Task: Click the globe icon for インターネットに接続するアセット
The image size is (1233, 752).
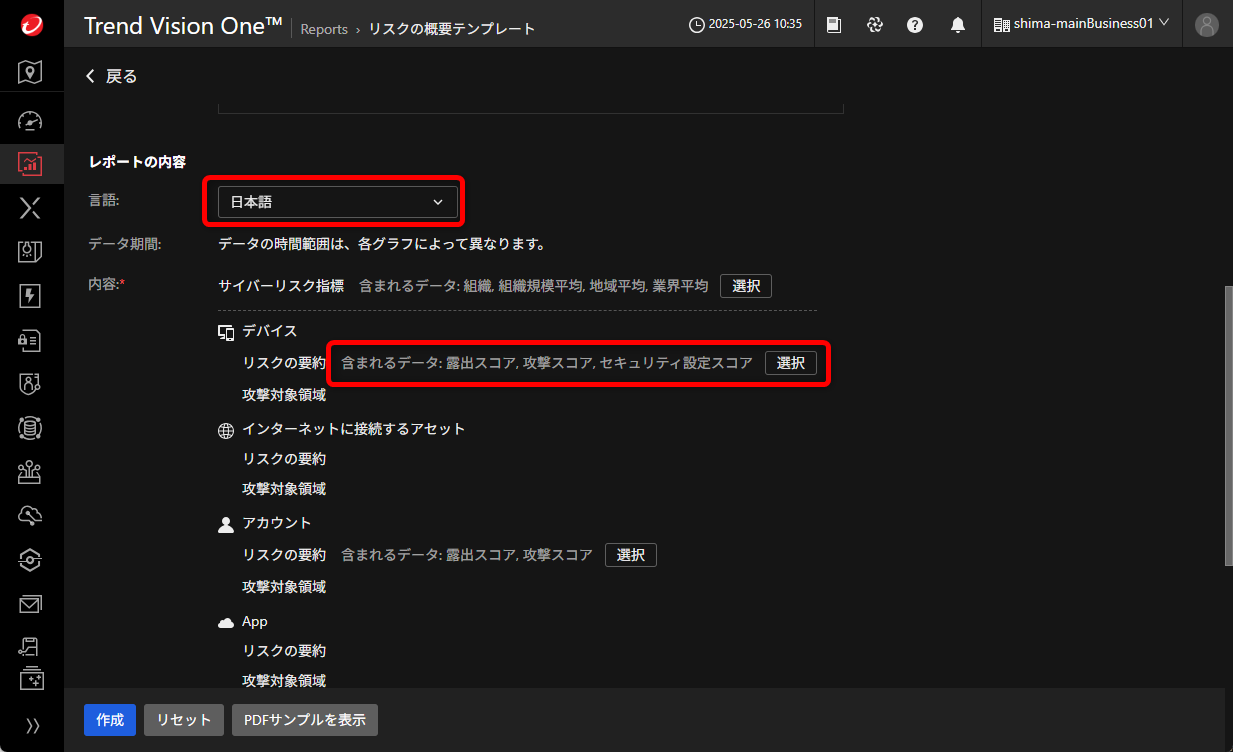Action: coord(226,430)
